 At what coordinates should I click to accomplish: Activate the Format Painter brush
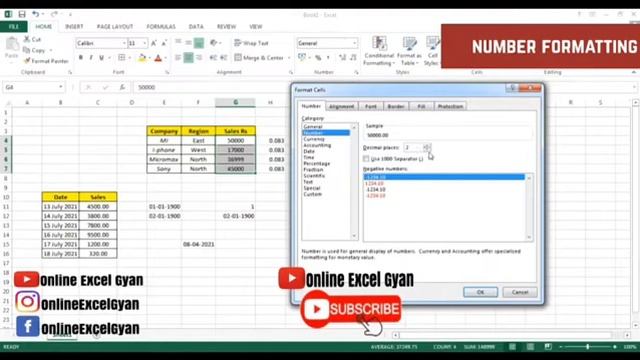point(46,61)
